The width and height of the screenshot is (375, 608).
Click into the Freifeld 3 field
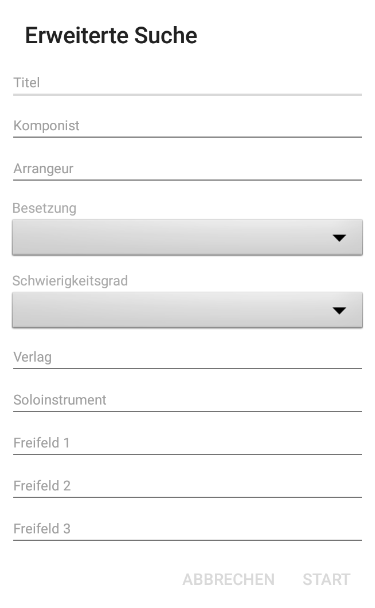pos(187,529)
